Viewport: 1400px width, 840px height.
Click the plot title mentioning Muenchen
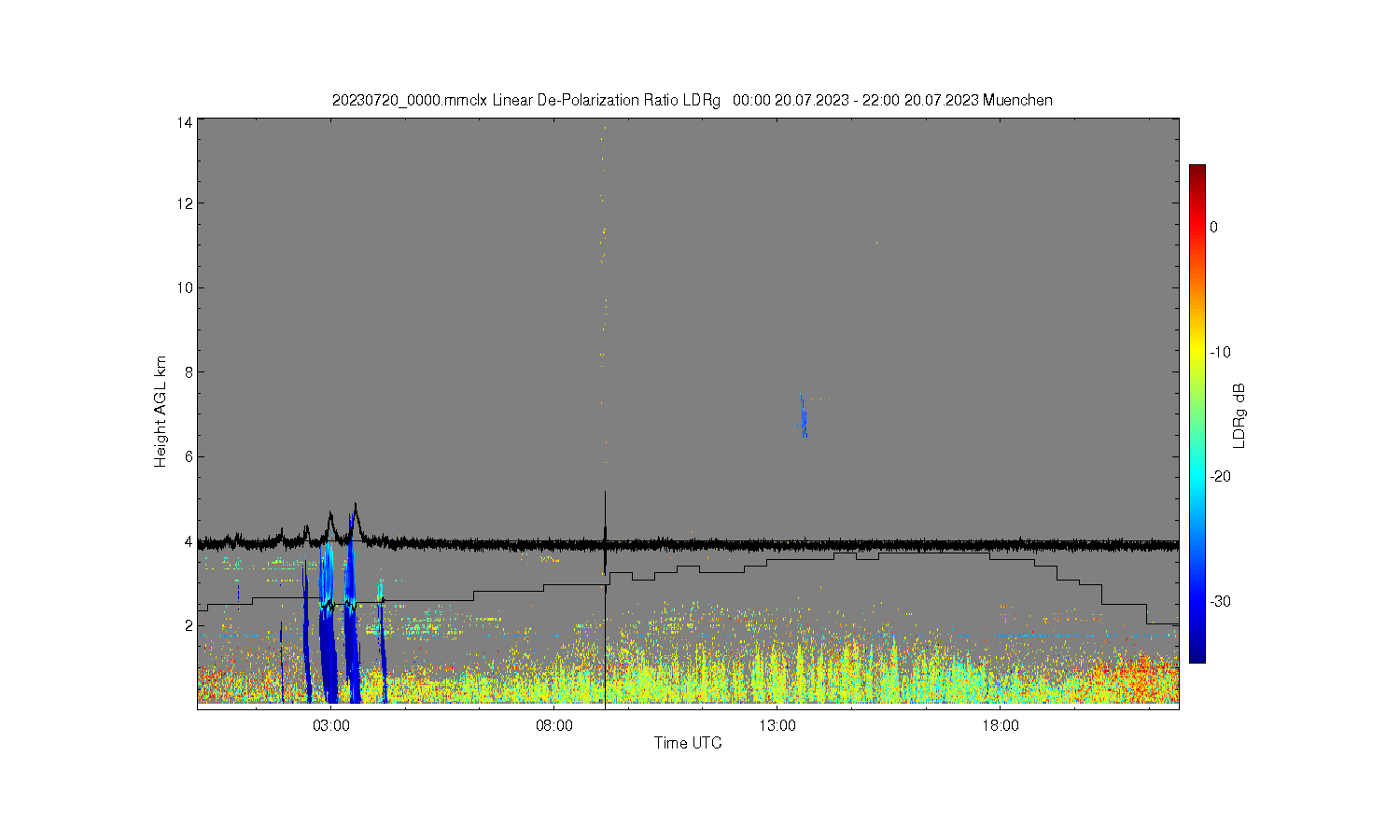(x=692, y=100)
